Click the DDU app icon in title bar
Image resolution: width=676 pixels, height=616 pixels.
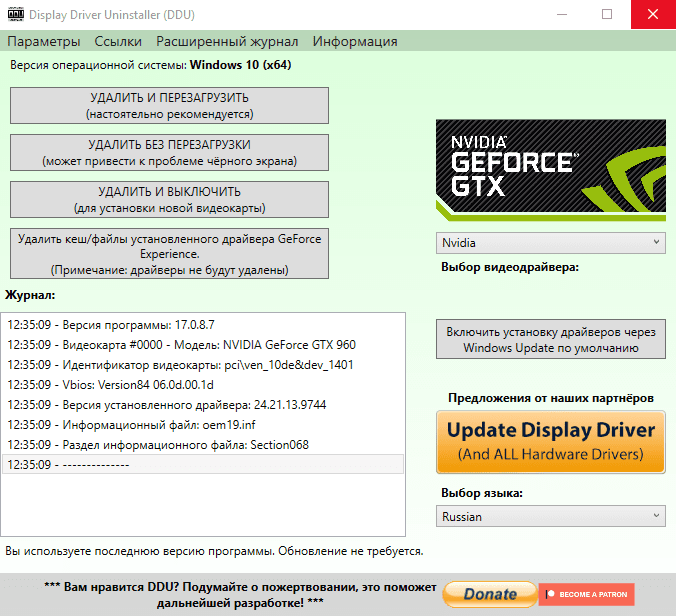(16, 14)
